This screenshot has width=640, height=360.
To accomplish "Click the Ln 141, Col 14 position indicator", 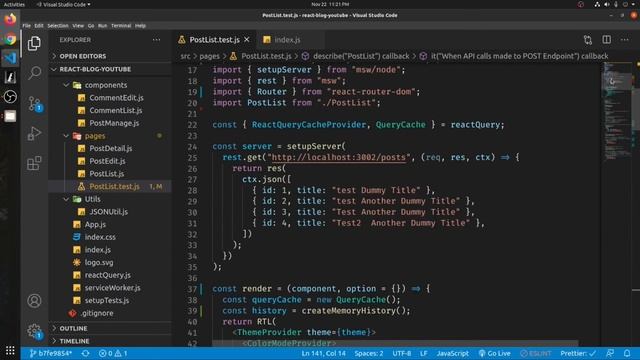I will point(323,353).
